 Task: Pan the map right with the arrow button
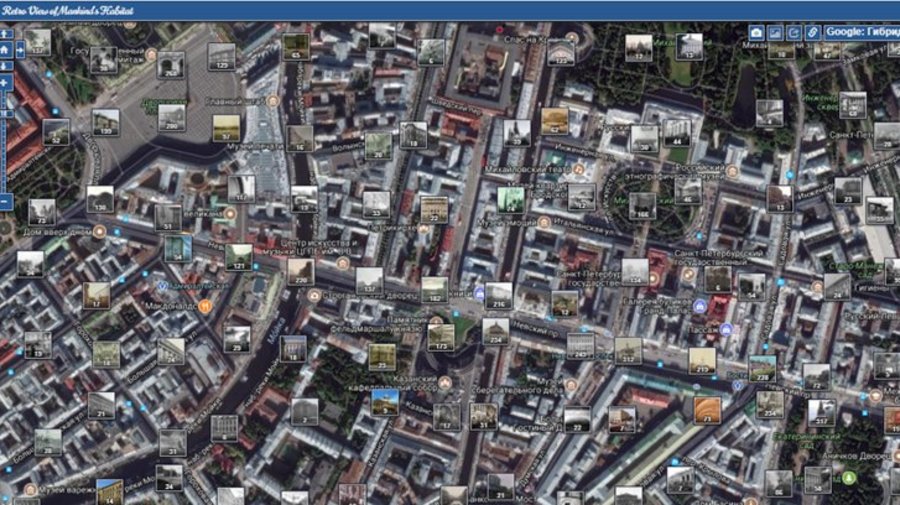click(x=20, y=50)
